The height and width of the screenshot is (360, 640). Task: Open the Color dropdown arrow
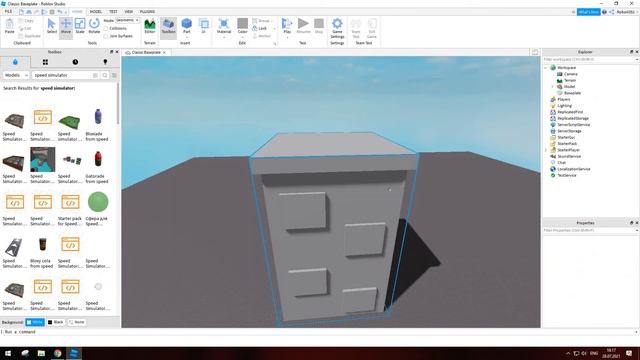242,38
